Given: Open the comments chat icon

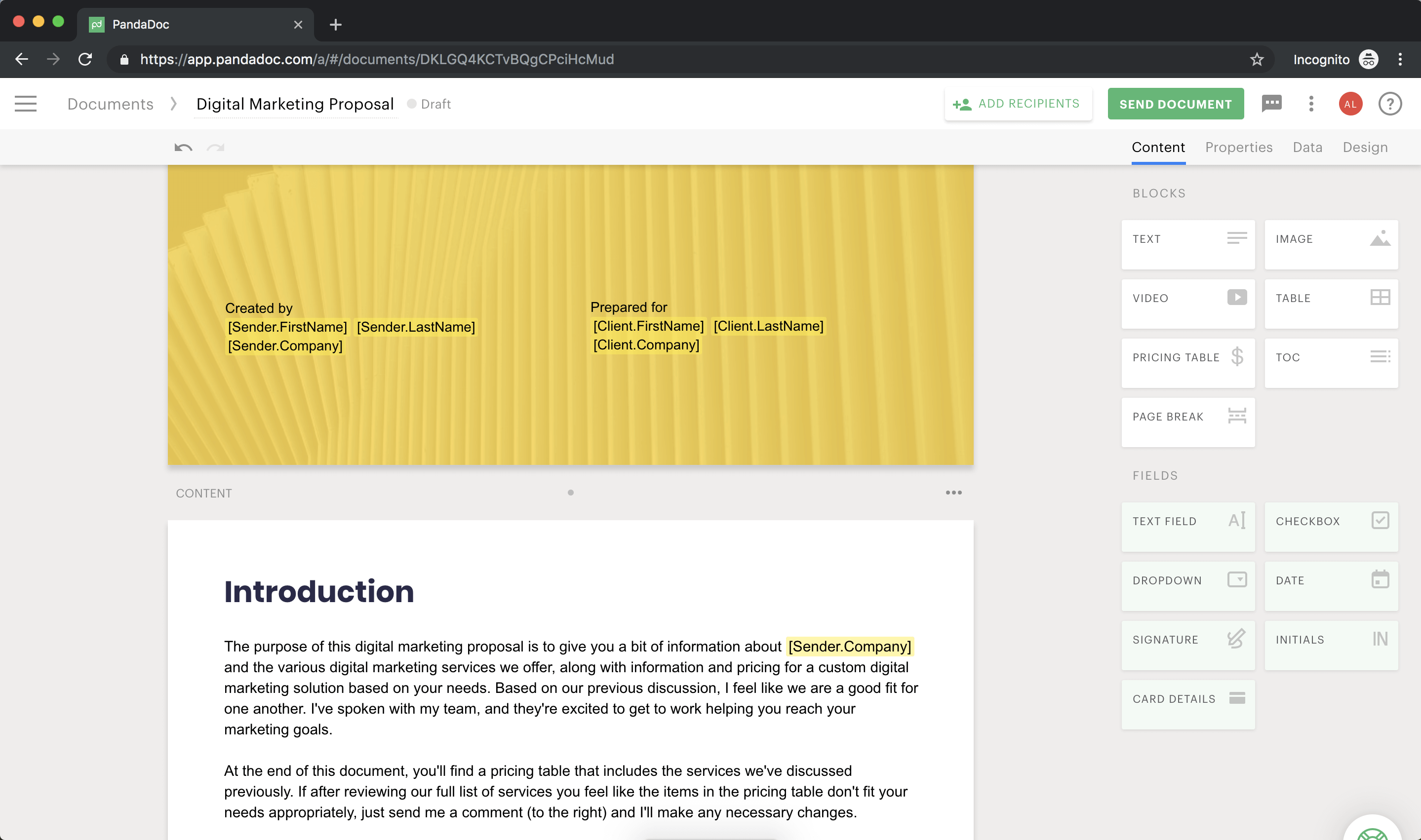Looking at the screenshot, I should coord(1271,104).
